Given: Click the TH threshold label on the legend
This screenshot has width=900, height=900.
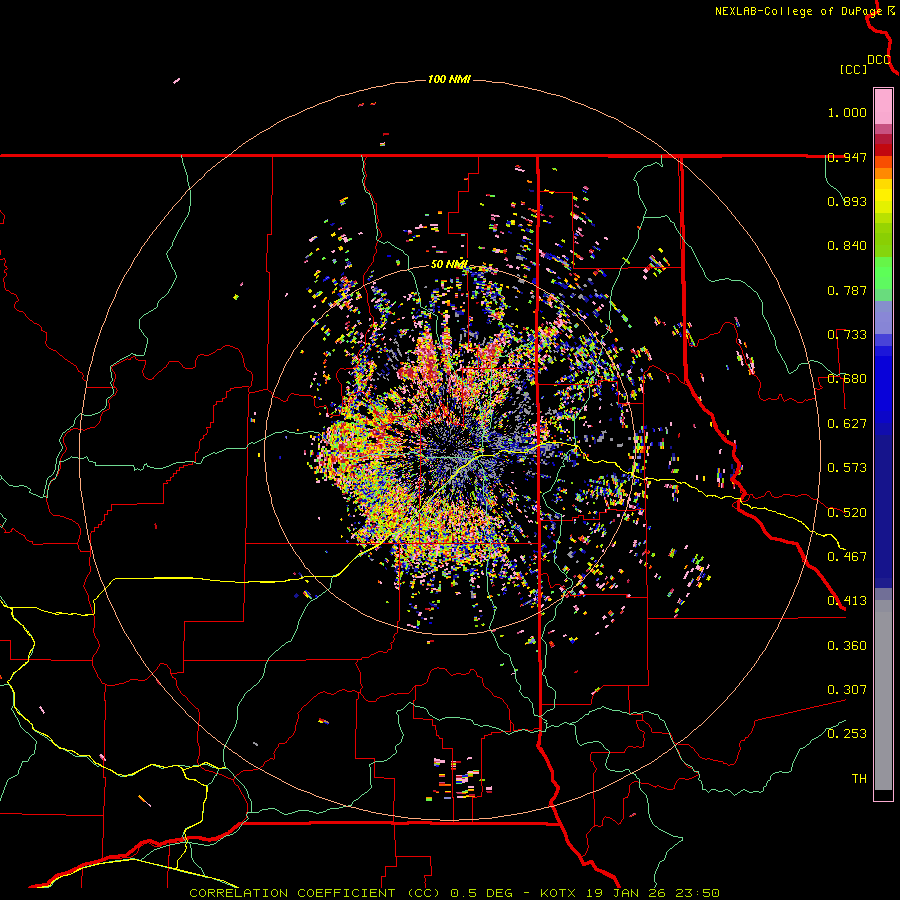Looking at the screenshot, I should (x=859, y=779).
